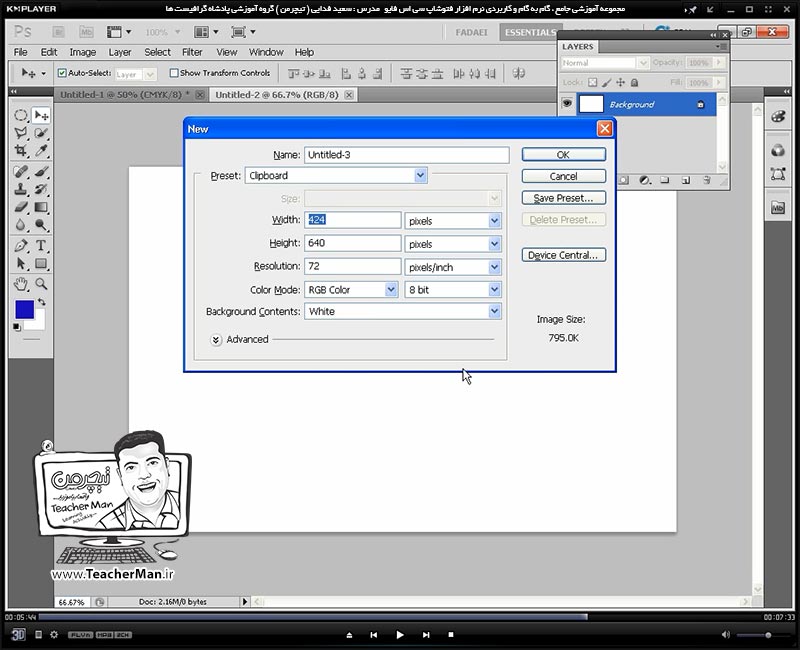Open the Preset dropdown showing Clipboard
The width and height of the screenshot is (800, 650).
[336, 176]
